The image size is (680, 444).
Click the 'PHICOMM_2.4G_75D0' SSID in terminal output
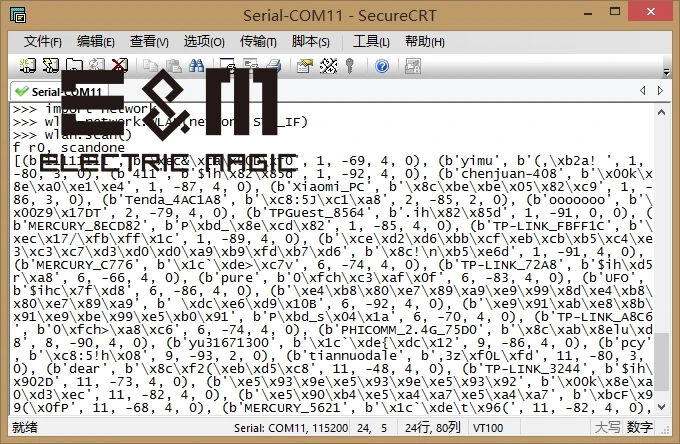pos(409,330)
